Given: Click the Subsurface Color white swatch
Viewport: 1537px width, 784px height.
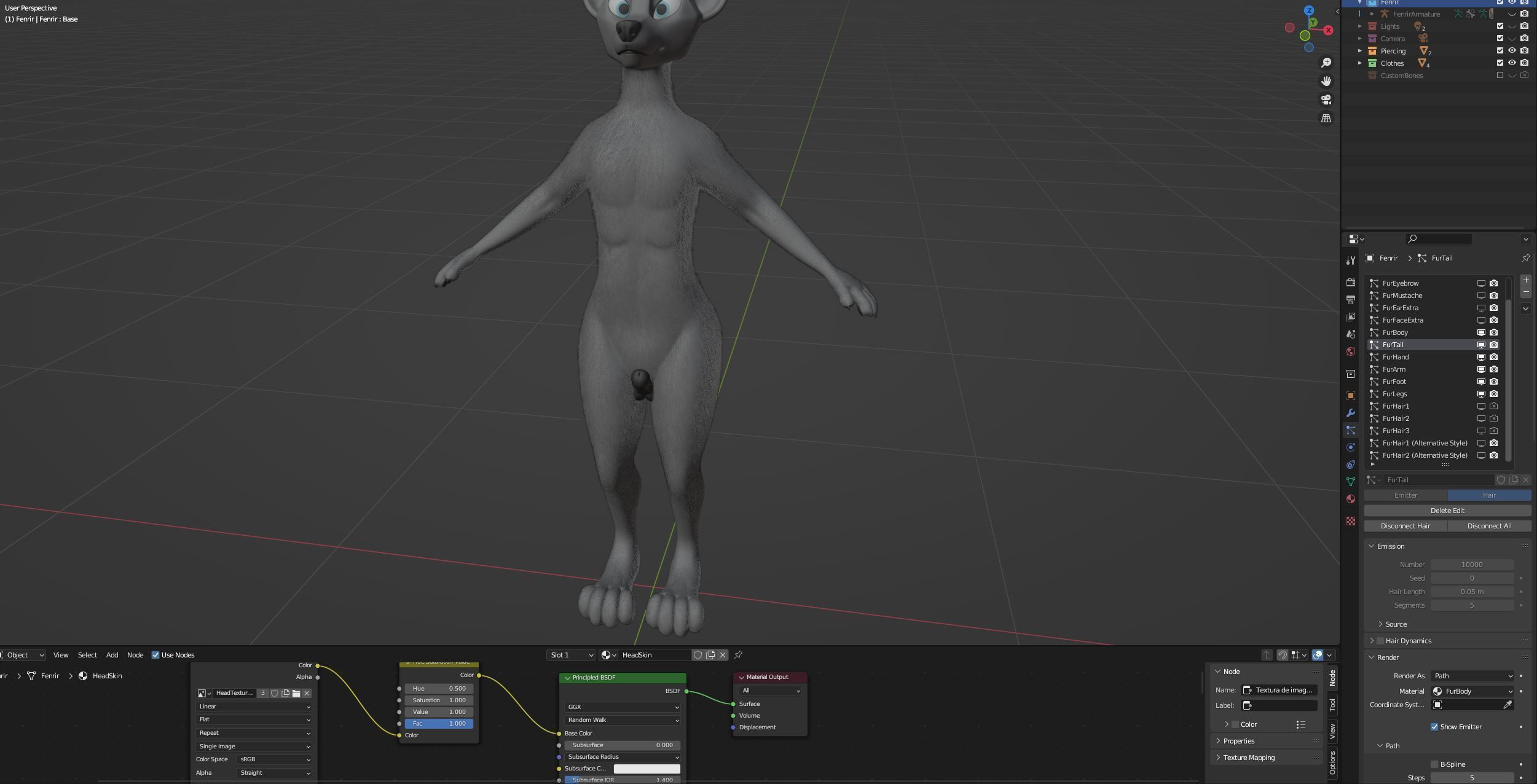Looking at the screenshot, I should point(647,769).
